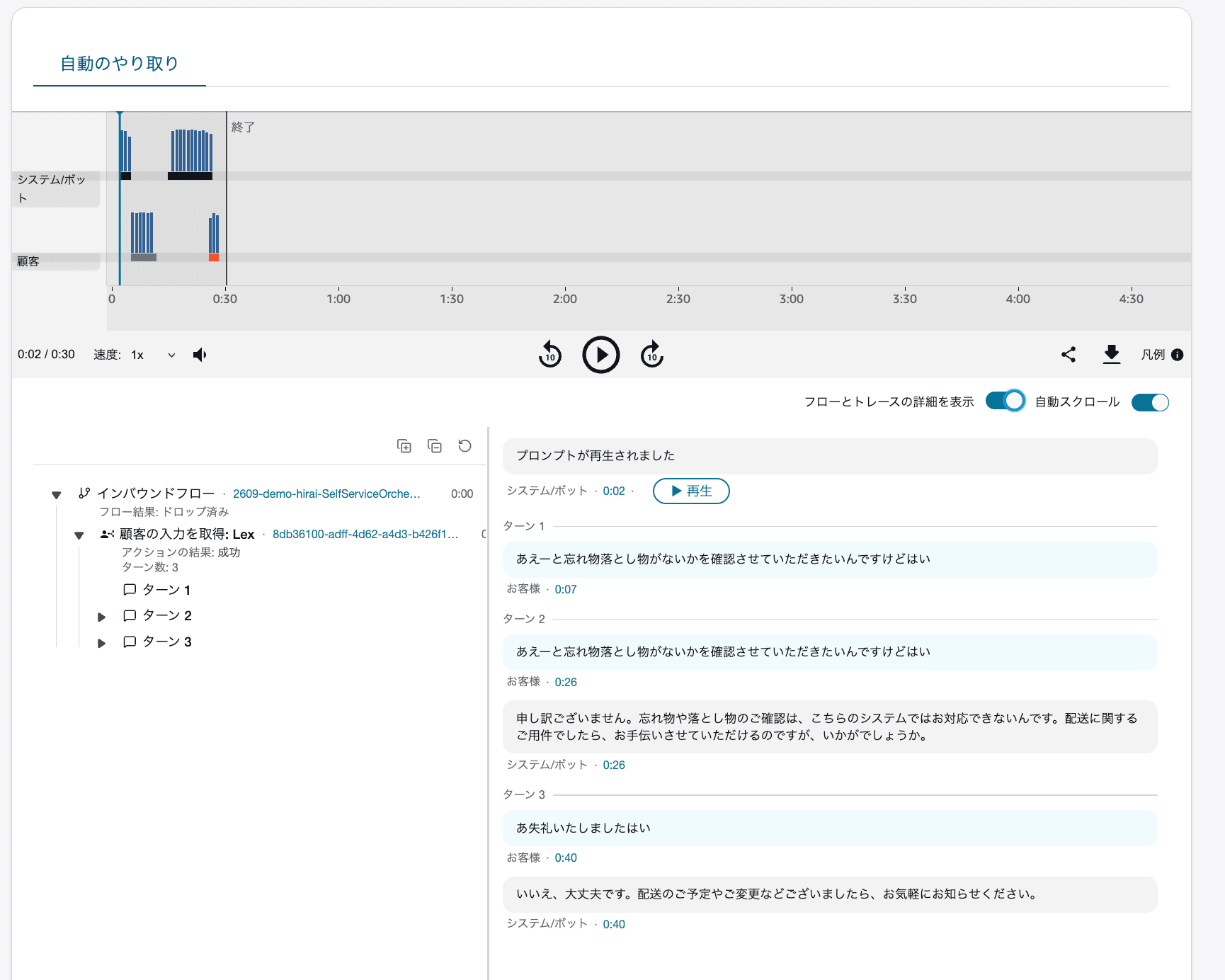Select the あ失礼いたしましたはい message
Image resolution: width=1225 pixels, height=980 pixels.
(x=830, y=828)
